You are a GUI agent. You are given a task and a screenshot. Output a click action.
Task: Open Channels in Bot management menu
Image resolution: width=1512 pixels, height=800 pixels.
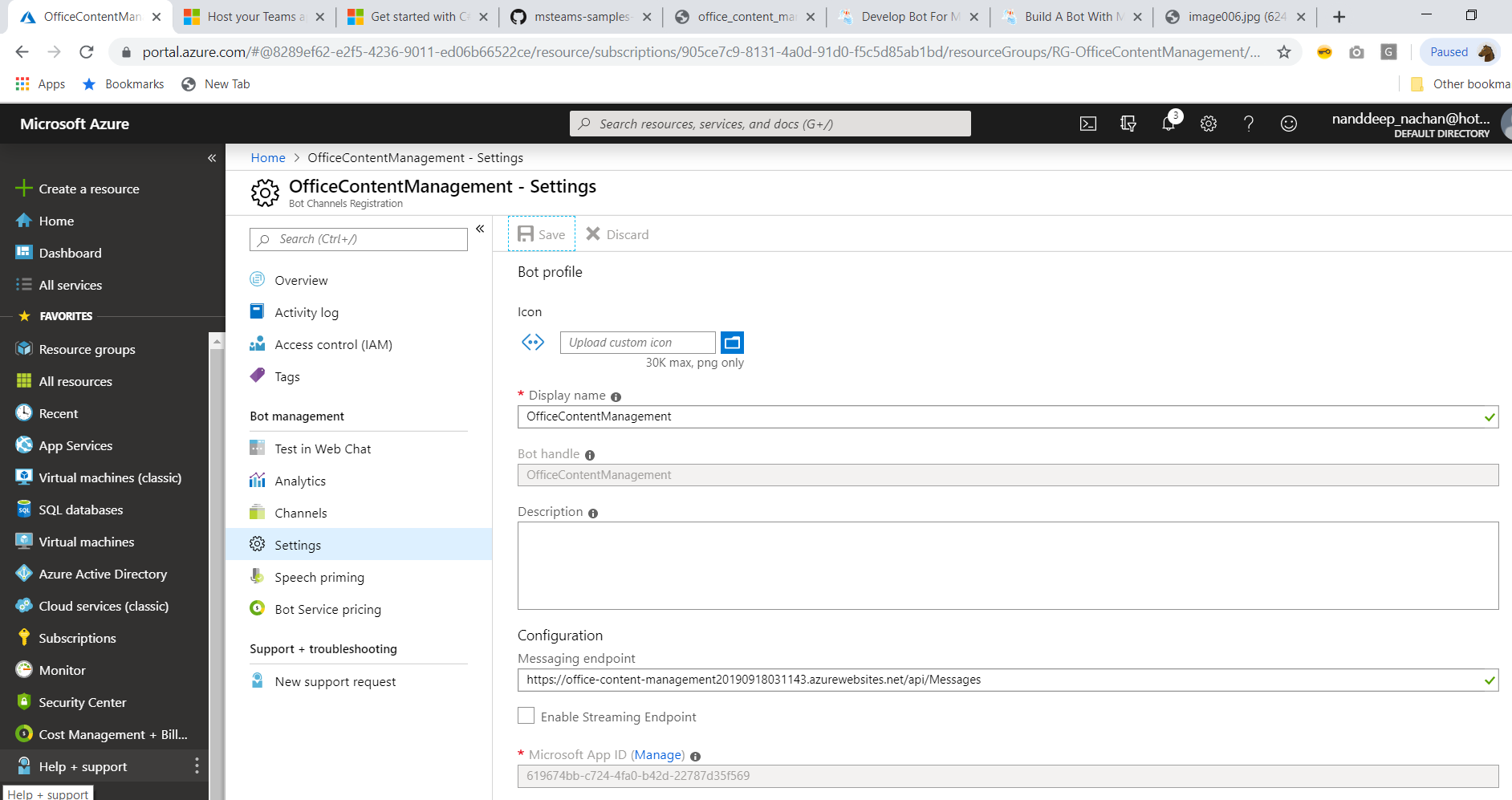point(301,514)
